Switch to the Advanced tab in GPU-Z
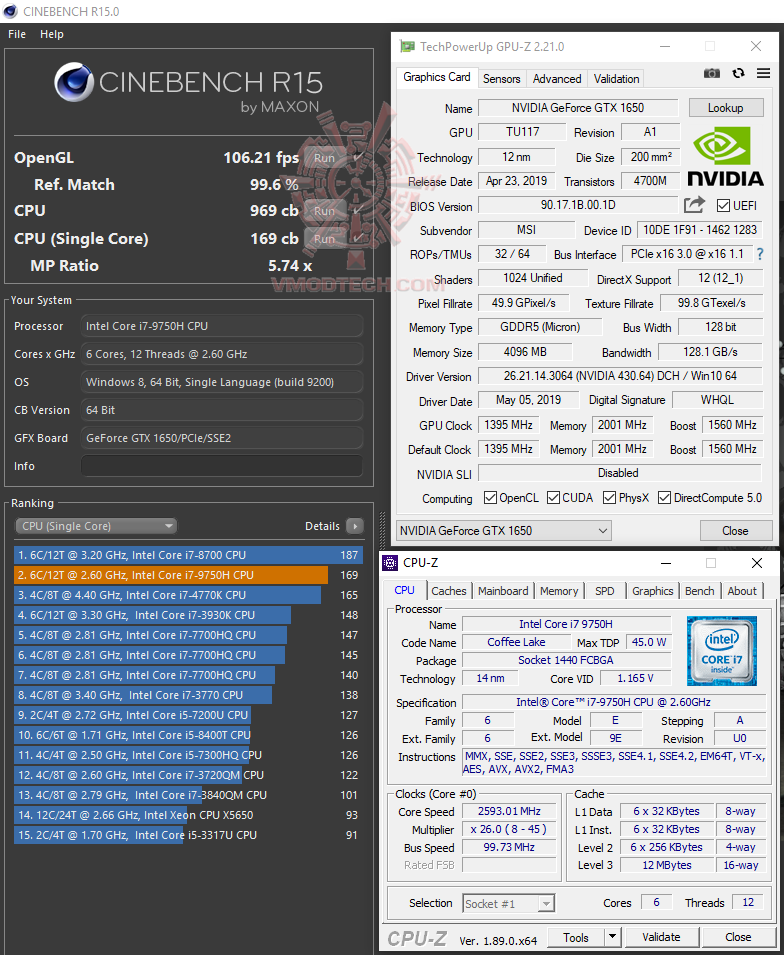The height and width of the screenshot is (955, 784). click(x=557, y=79)
